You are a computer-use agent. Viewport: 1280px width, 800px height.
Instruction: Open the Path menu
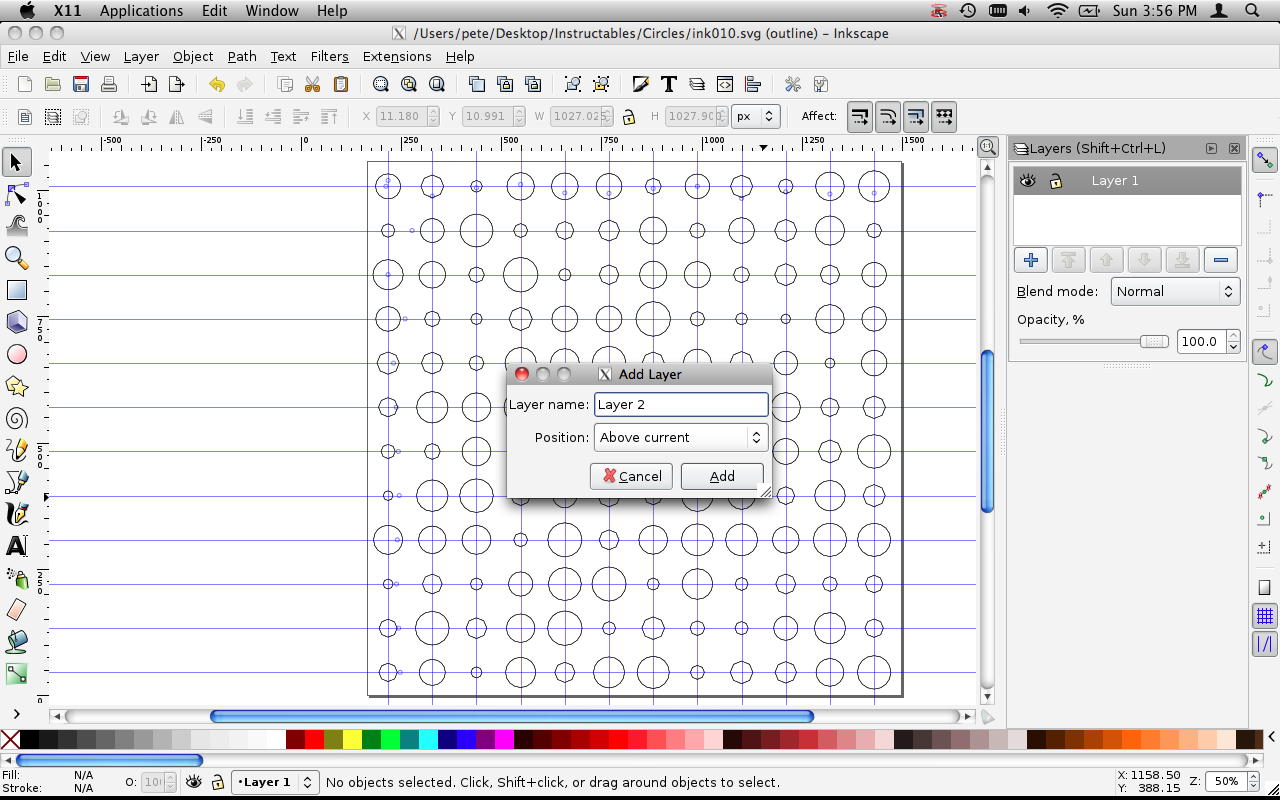(242, 56)
